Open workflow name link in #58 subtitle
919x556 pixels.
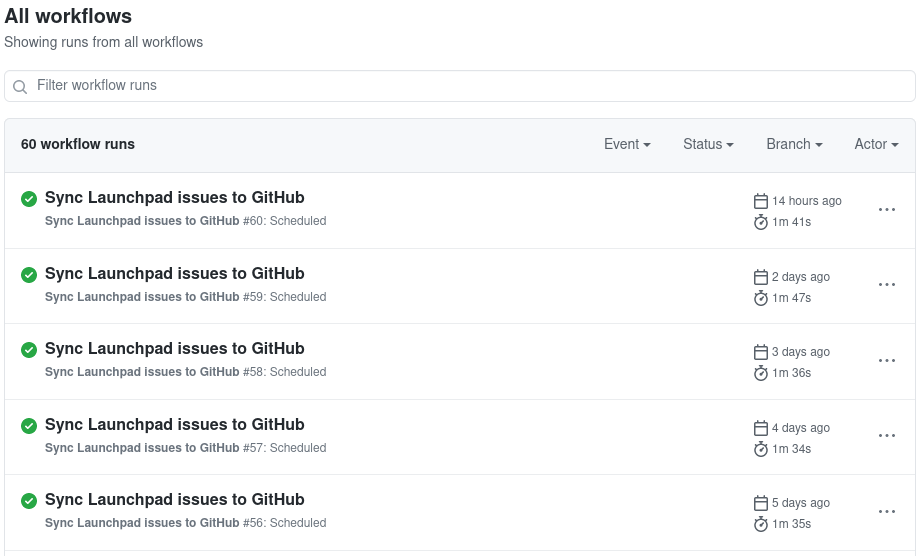tap(142, 372)
